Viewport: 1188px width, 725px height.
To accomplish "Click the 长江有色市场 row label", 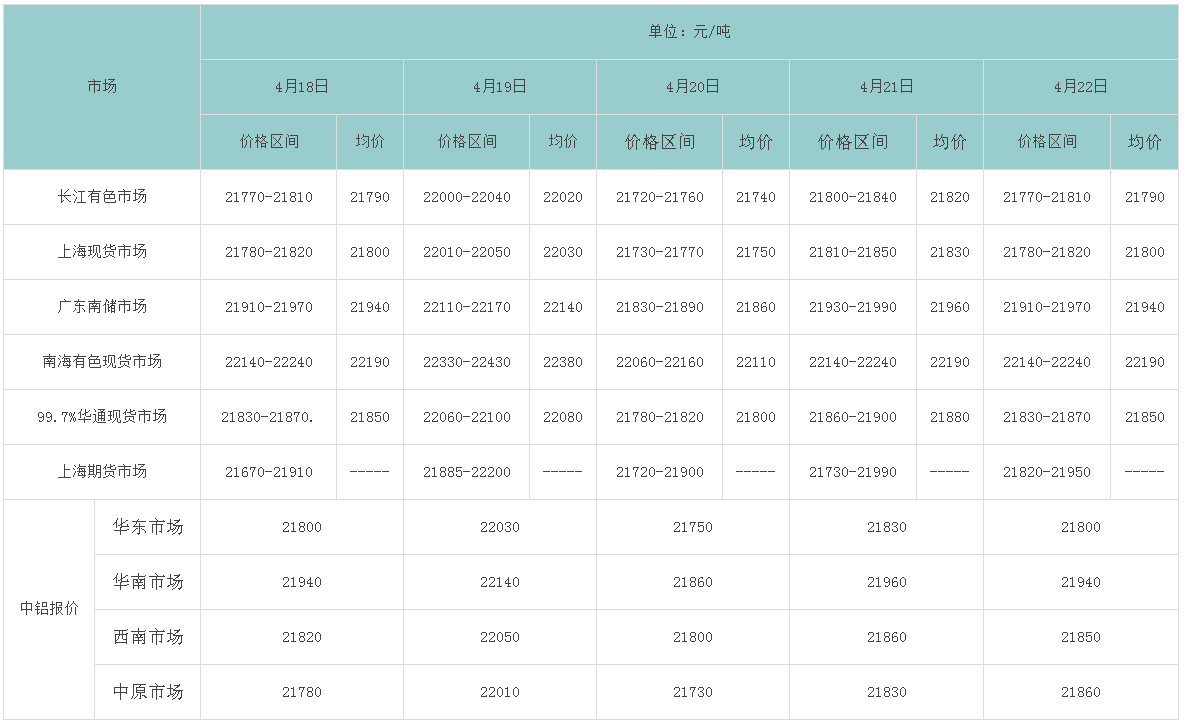I will click(102, 197).
